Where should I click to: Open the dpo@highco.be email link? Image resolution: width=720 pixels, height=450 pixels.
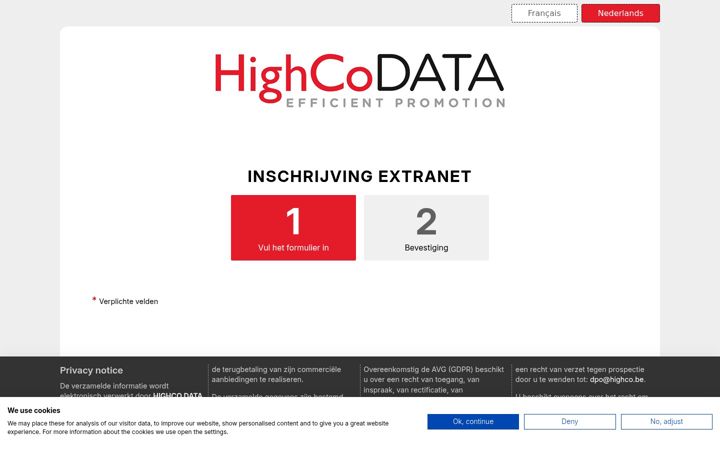point(617,380)
